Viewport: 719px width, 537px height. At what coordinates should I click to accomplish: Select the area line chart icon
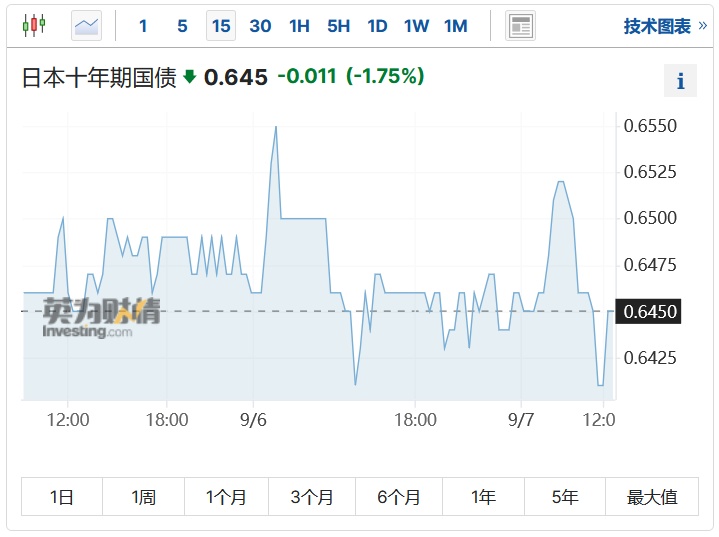[x=86, y=26]
